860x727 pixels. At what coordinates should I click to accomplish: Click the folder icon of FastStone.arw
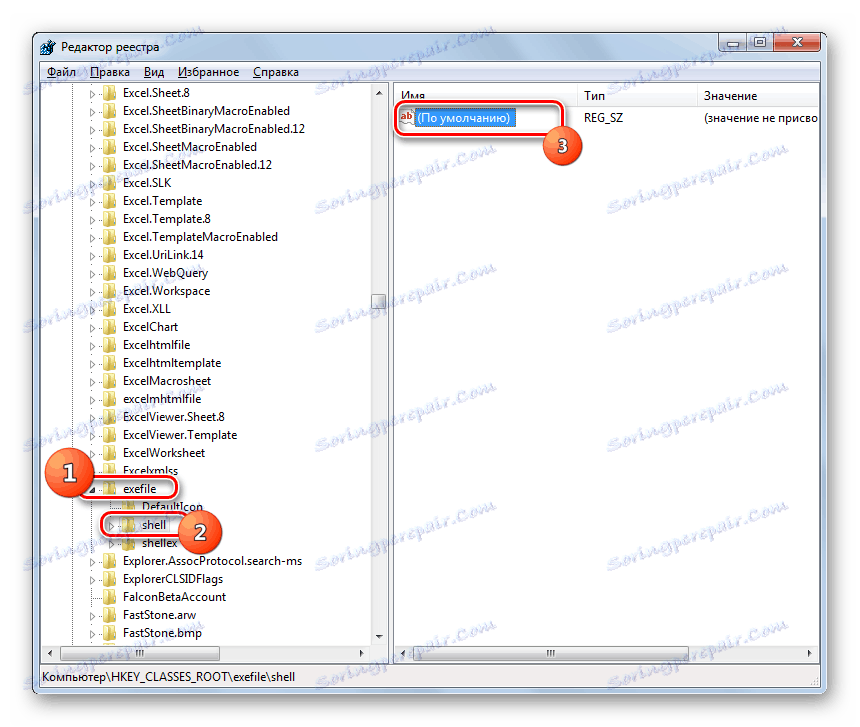110,615
